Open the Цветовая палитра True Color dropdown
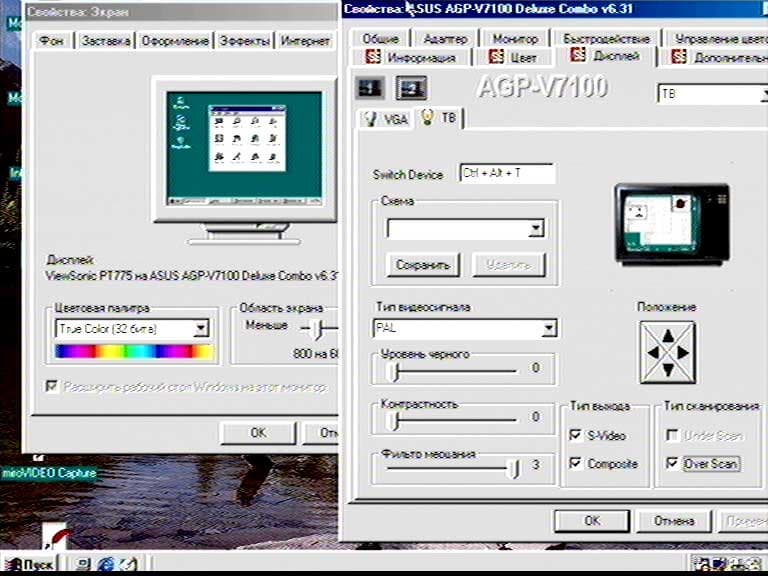Image resolution: width=768 pixels, height=576 pixels. coord(201,329)
